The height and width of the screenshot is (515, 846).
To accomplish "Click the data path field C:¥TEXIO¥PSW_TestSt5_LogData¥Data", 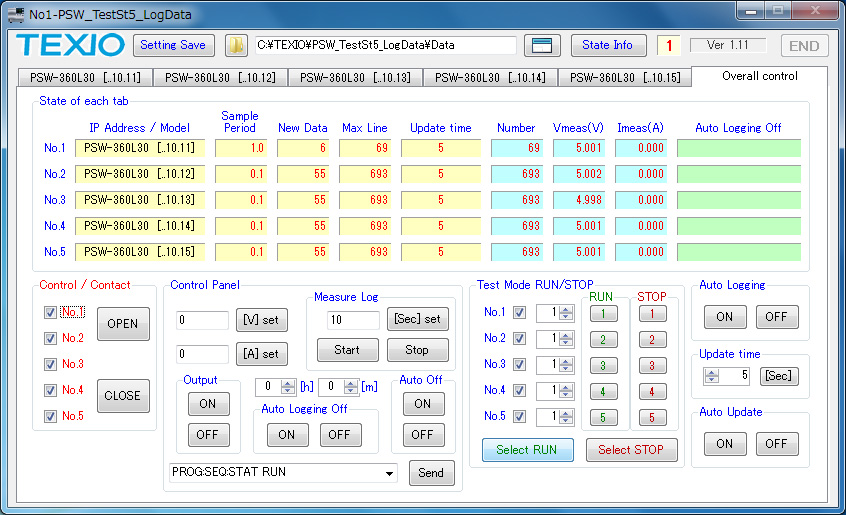I will point(386,45).
